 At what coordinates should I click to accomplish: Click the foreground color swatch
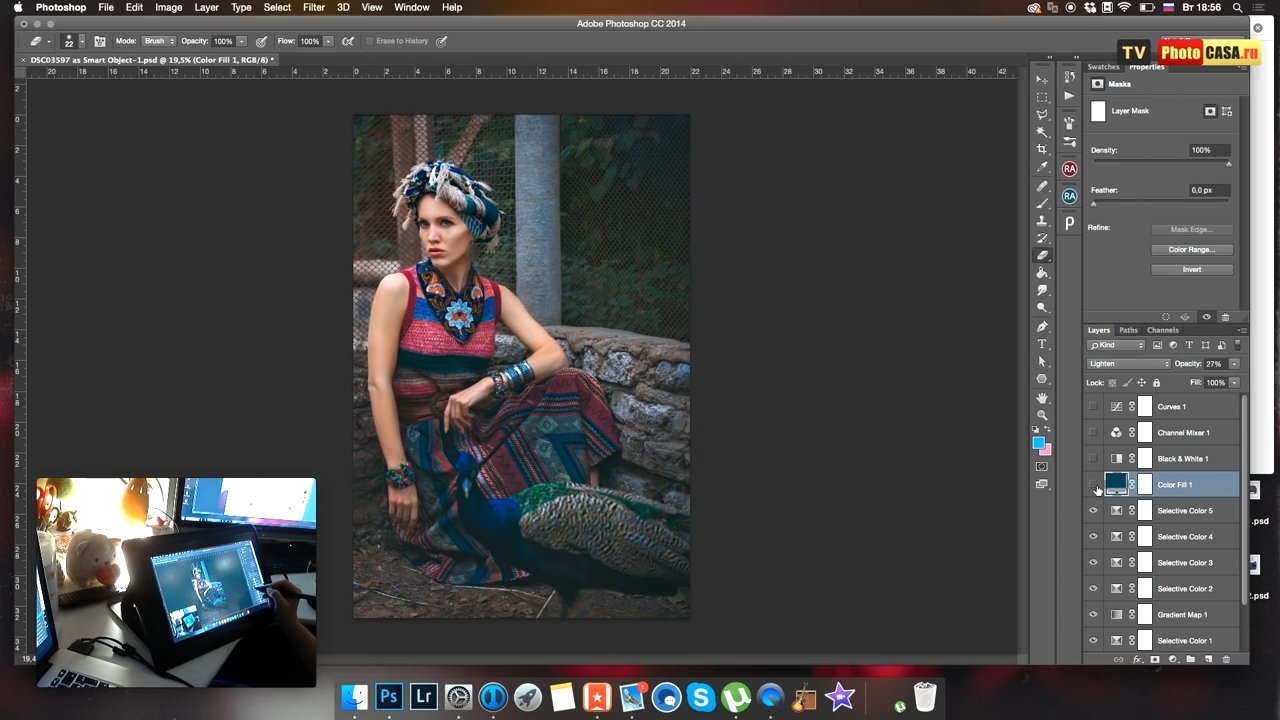click(x=1038, y=442)
